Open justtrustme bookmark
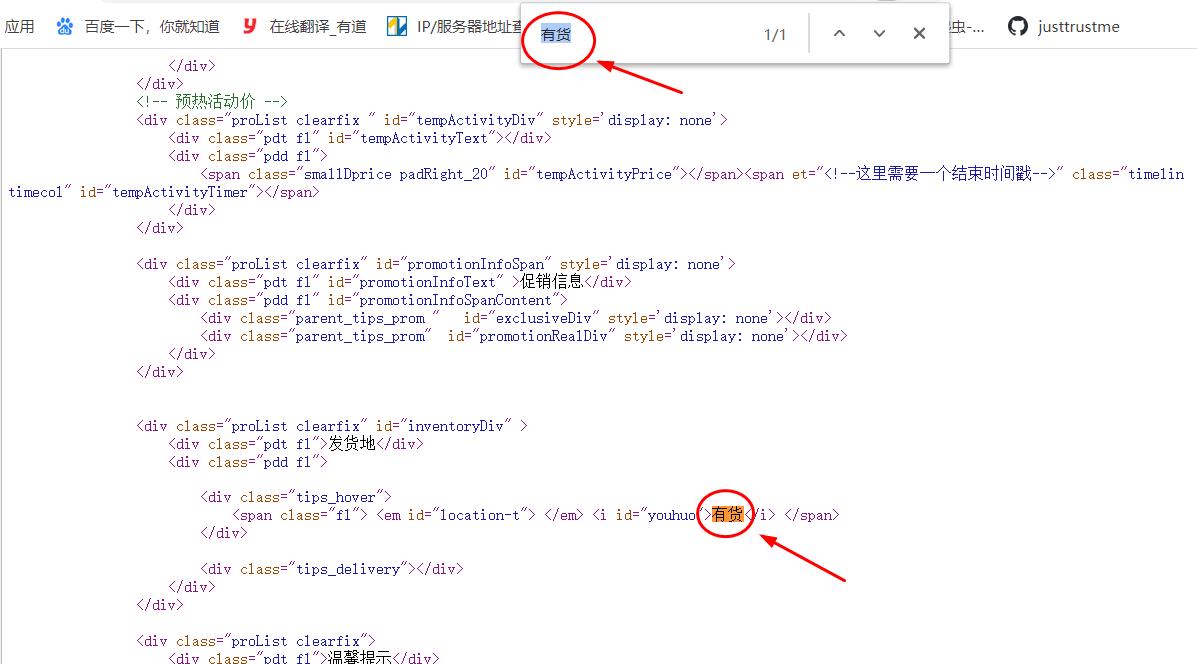 (x=1079, y=27)
